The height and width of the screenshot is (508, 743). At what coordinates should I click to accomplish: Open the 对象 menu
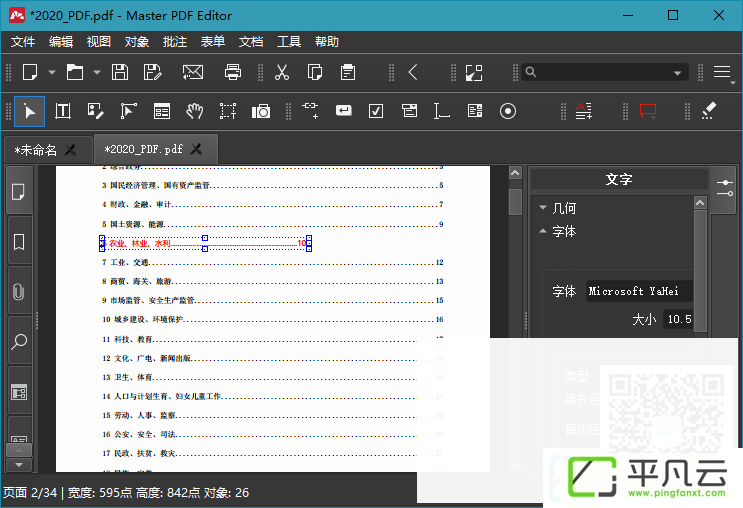coord(137,42)
